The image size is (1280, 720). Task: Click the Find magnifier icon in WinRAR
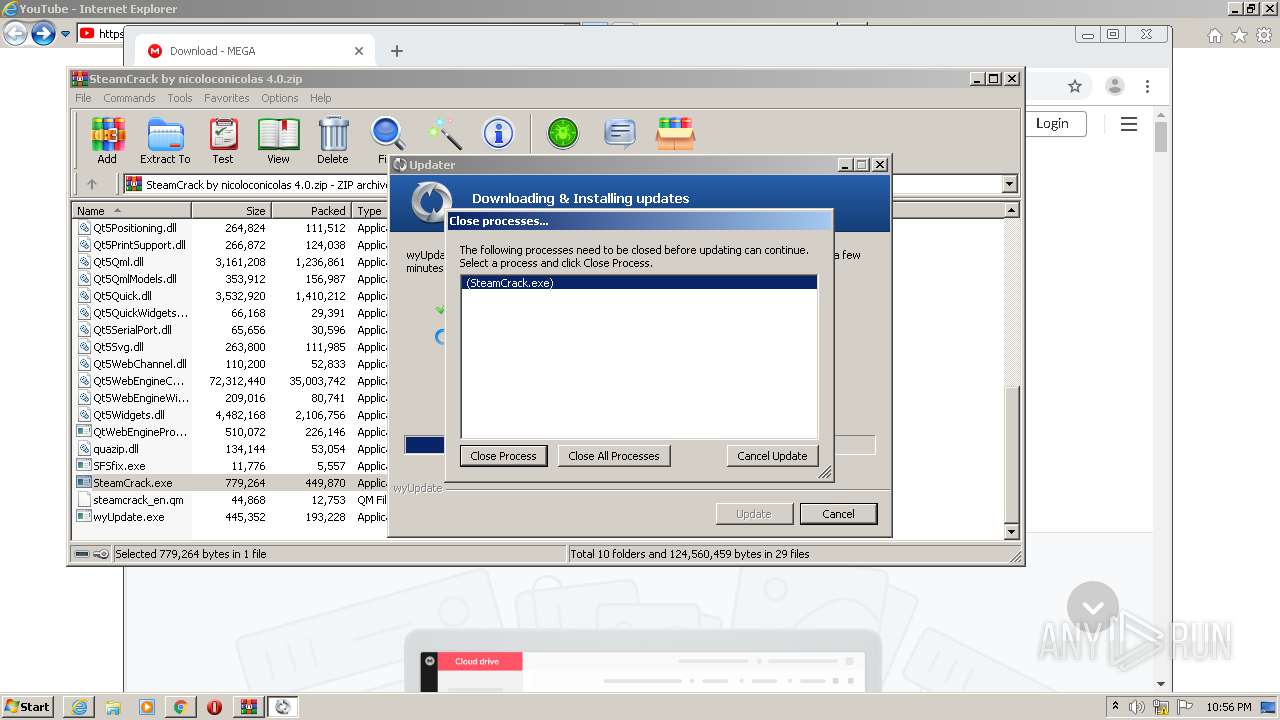387,134
